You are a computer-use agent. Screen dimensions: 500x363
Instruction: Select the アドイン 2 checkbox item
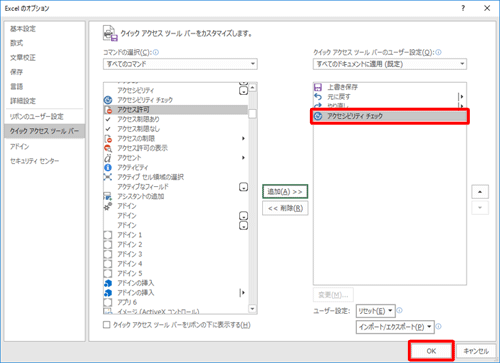pos(176,245)
